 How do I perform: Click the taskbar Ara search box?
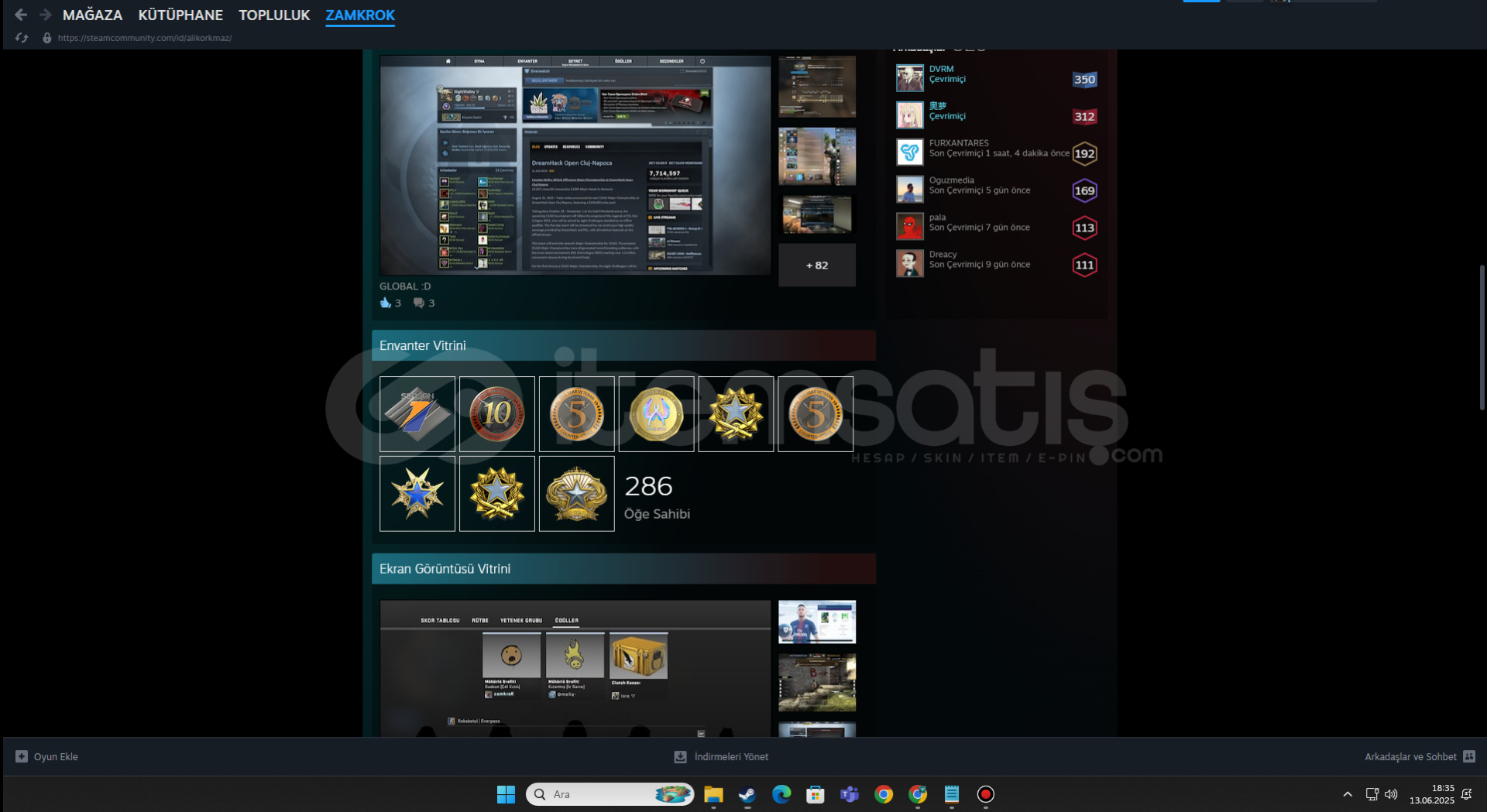point(610,794)
